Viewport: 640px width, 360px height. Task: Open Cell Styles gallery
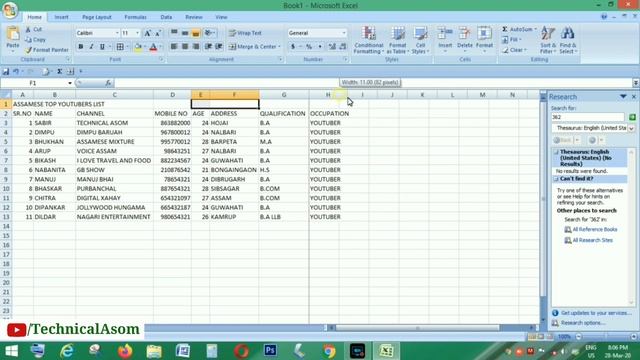pos(420,40)
